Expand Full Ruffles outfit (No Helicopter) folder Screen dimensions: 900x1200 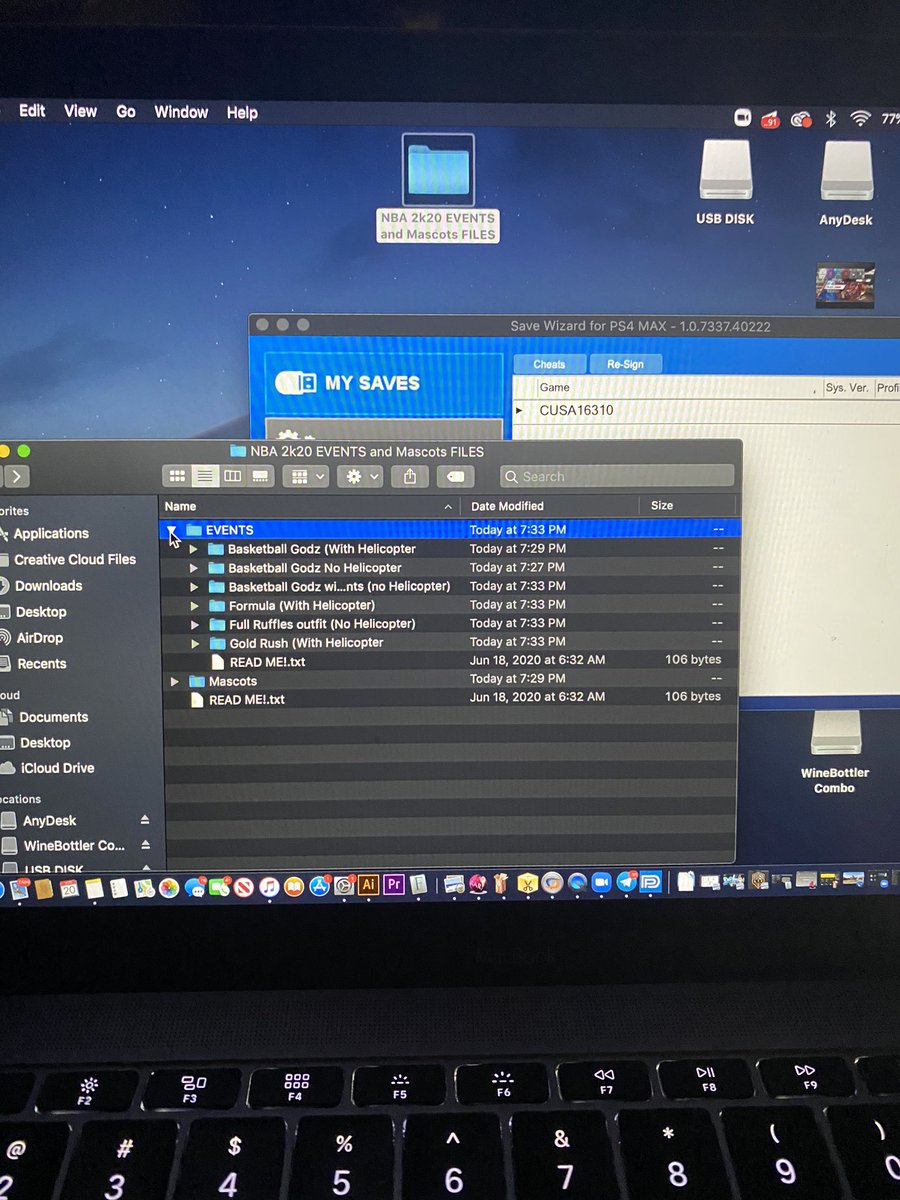[x=195, y=624]
